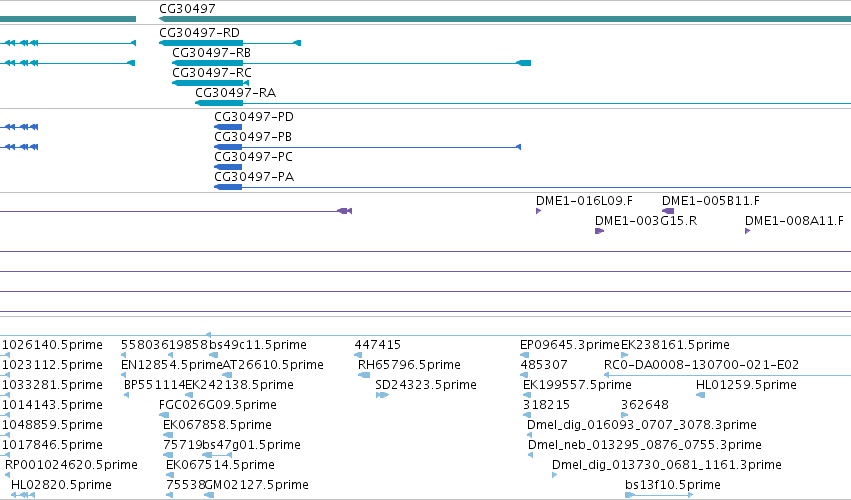
Task: Select transcript label CG30497-RC
Action: 212,73
